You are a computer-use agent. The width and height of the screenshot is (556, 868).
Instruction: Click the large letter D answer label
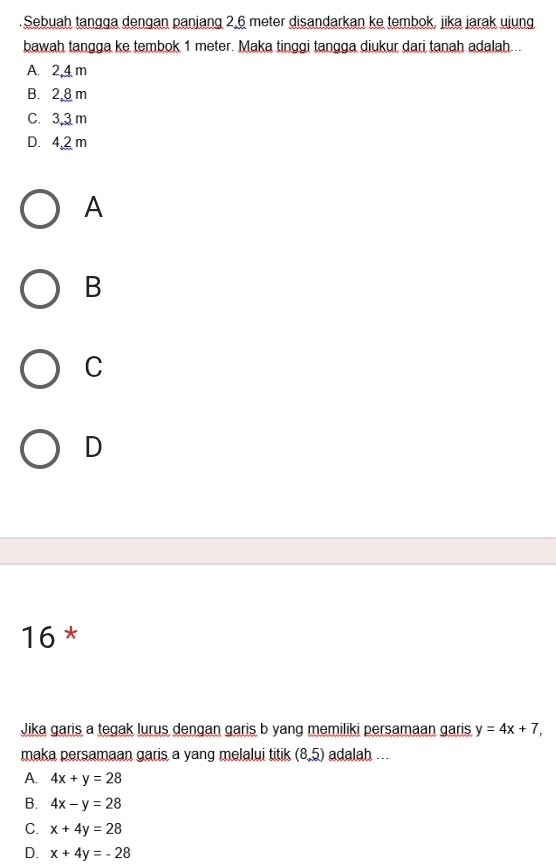coord(94,447)
